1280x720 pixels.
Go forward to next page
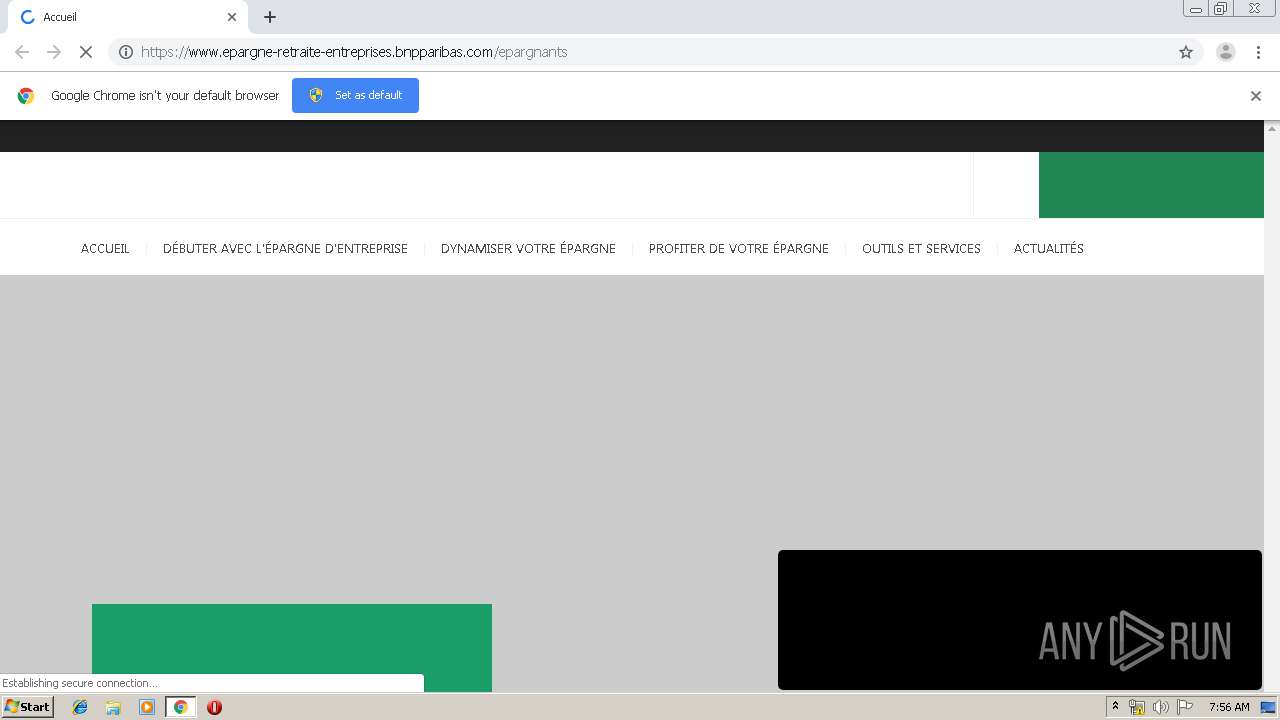54,52
